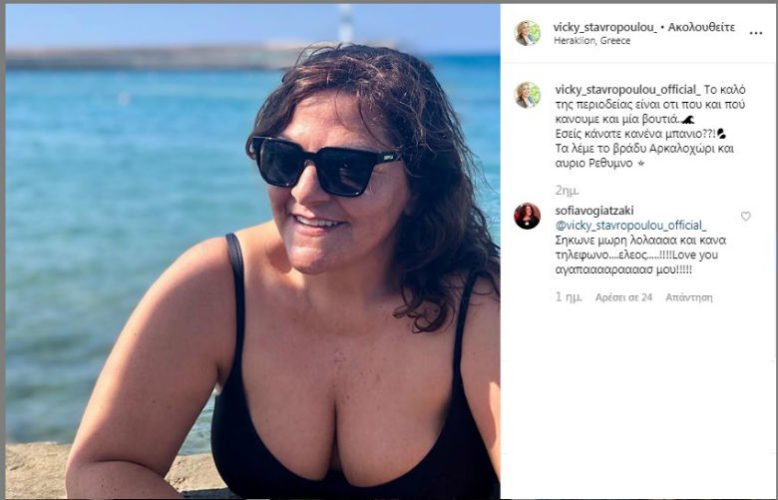This screenshot has height=500, width=778.
Task: View the 'Αρέσει σε 24' comment likes
Action: click(x=623, y=297)
